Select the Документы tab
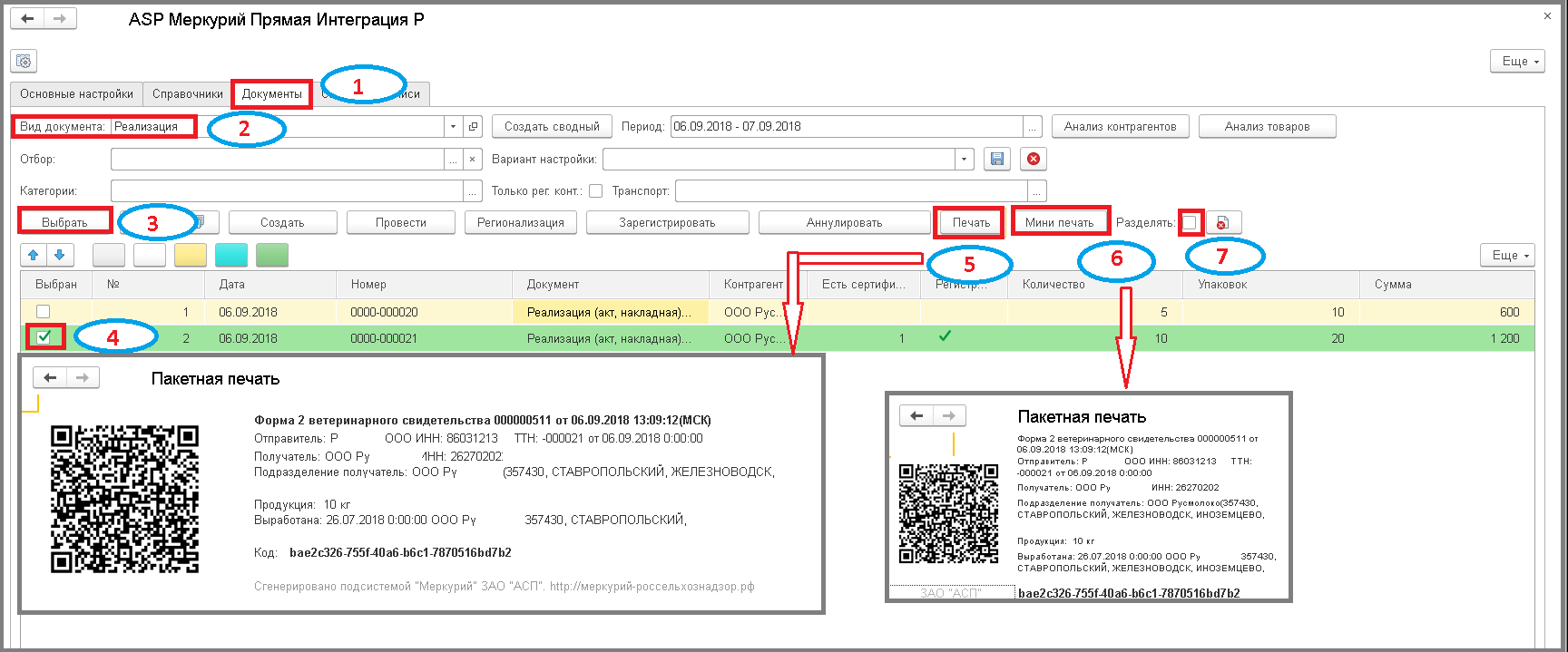Image resolution: width=1568 pixels, height=652 pixels. pos(272,94)
